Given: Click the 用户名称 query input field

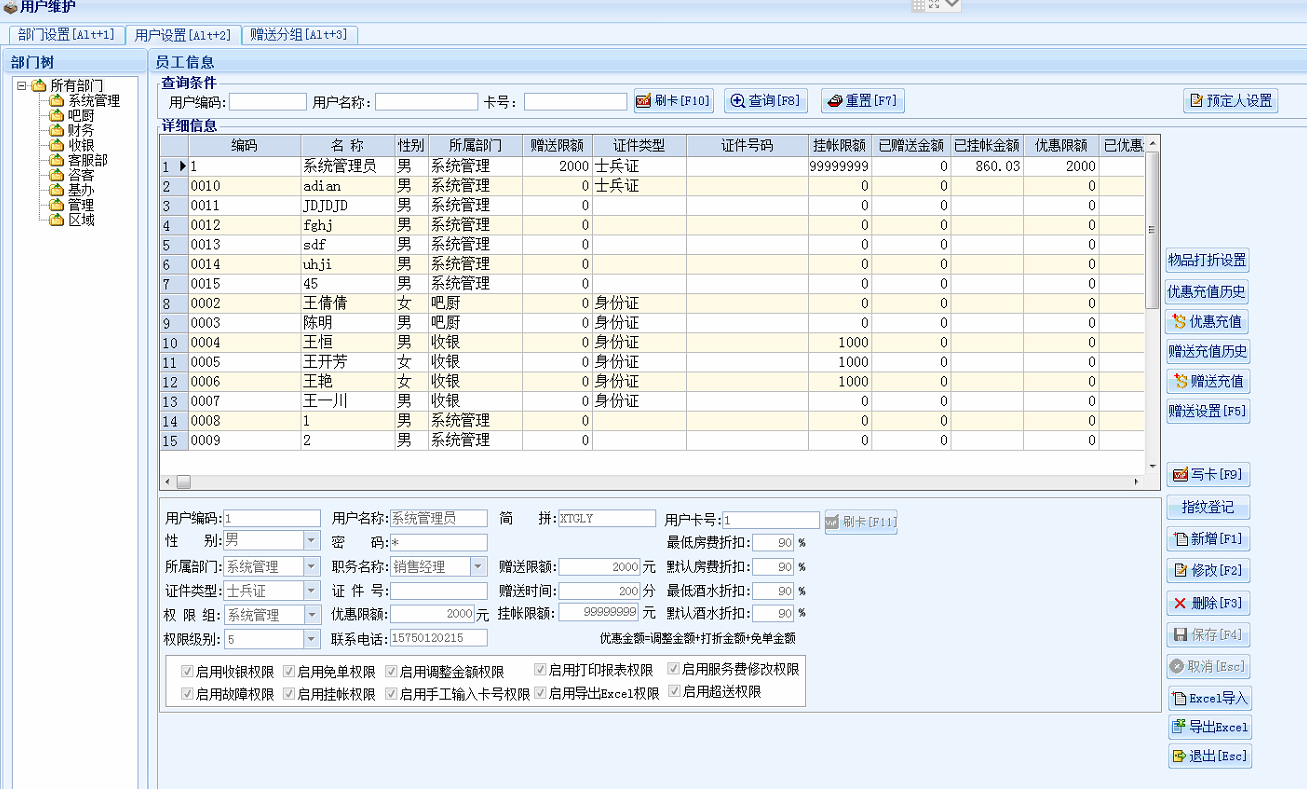Looking at the screenshot, I should (x=426, y=102).
